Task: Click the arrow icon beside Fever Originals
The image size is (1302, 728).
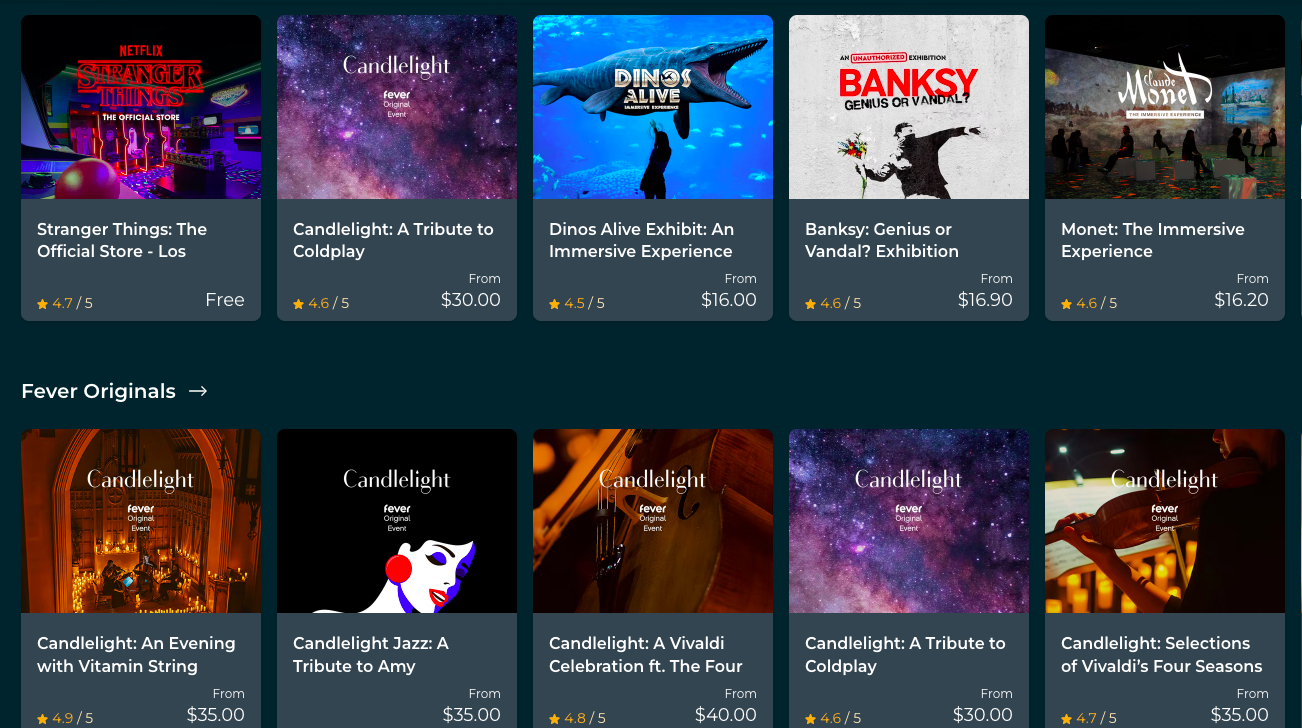Action: [x=198, y=391]
